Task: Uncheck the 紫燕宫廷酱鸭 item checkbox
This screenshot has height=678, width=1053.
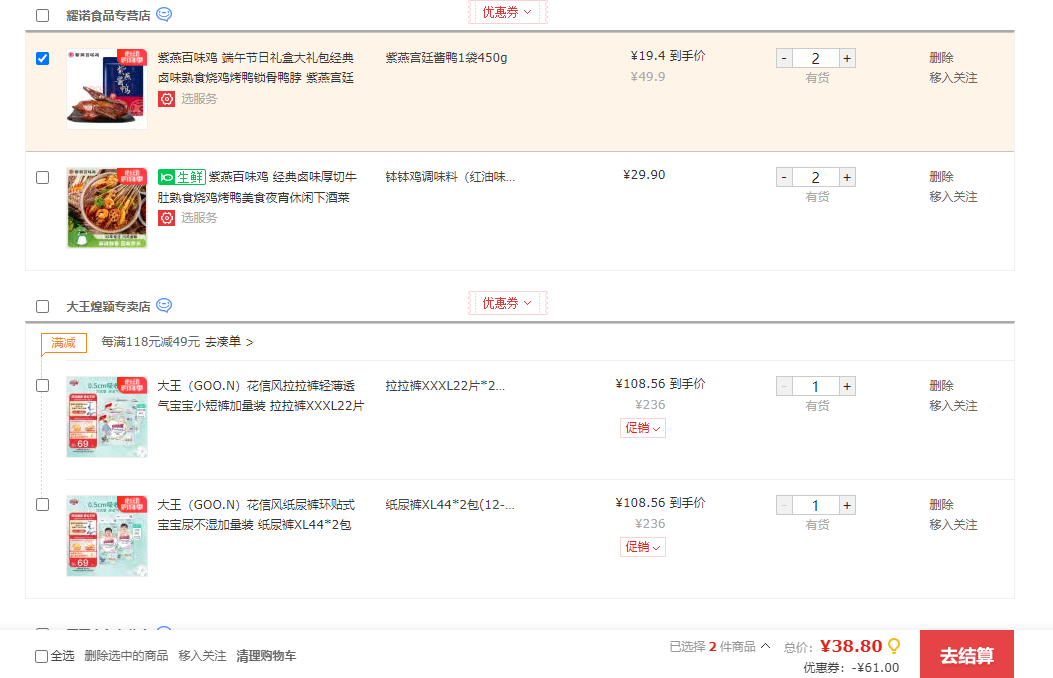Action: (x=42, y=58)
